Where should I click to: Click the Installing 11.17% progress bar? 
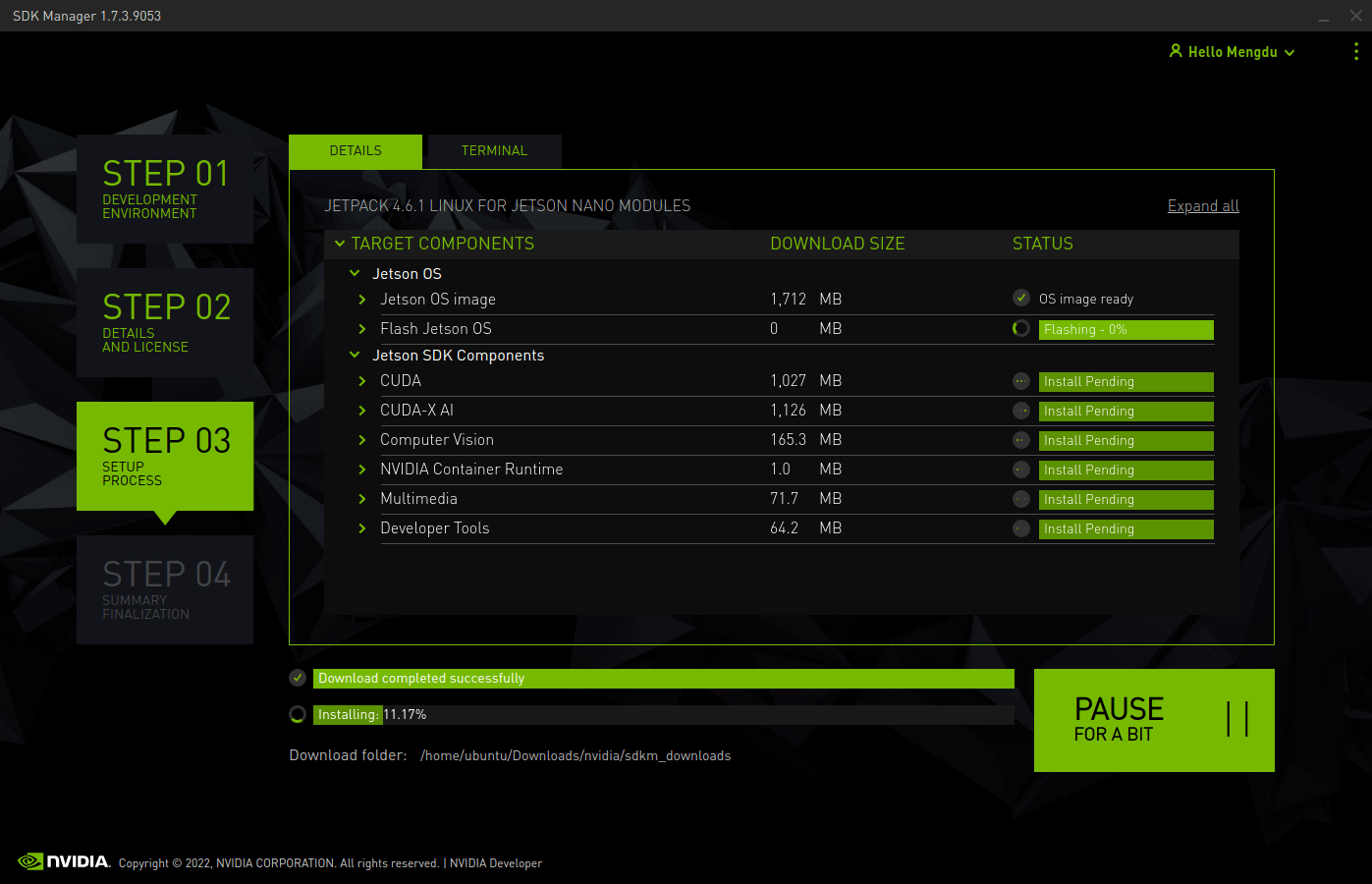(x=663, y=714)
